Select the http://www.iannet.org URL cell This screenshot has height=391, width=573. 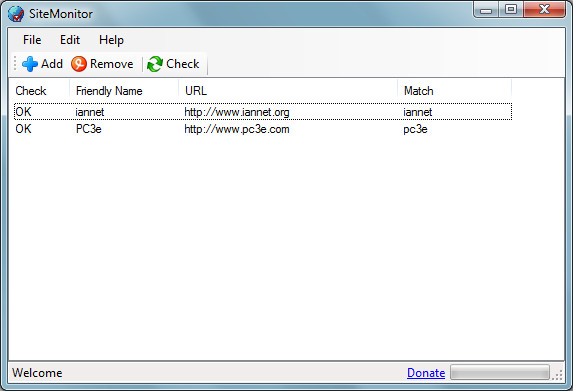pos(237,112)
